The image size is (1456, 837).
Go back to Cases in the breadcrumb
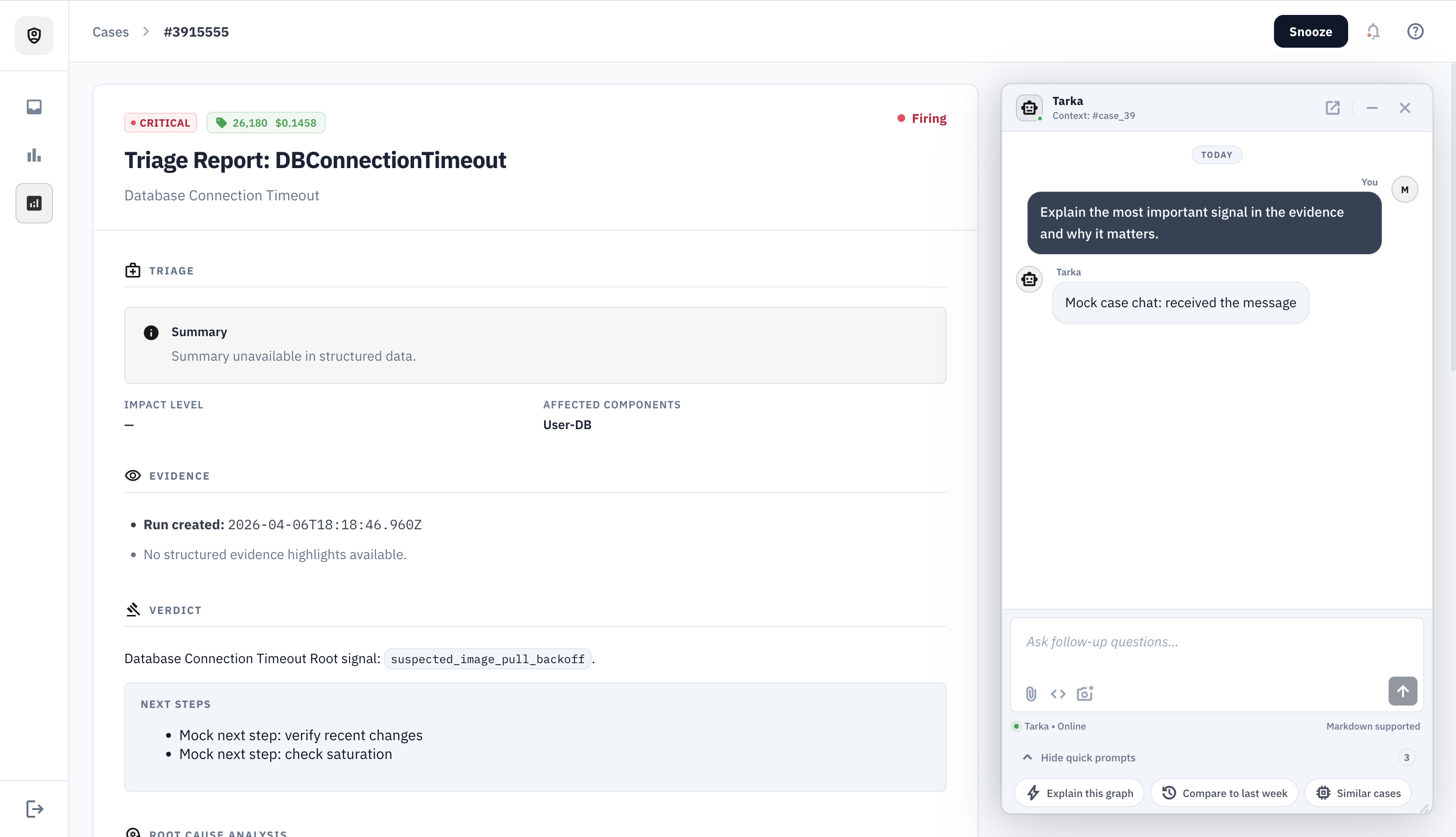pyautogui.click(x=110, y=32)
